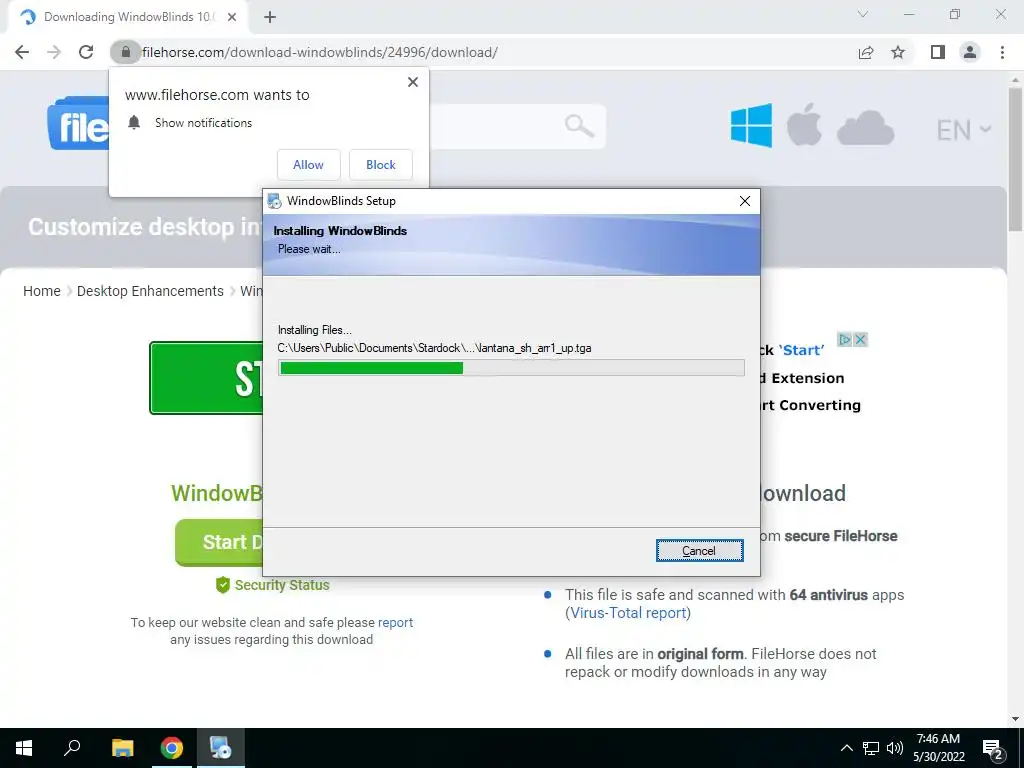Show hidden system tray icons
The image size is (1024, 768).
pos(846,748)
